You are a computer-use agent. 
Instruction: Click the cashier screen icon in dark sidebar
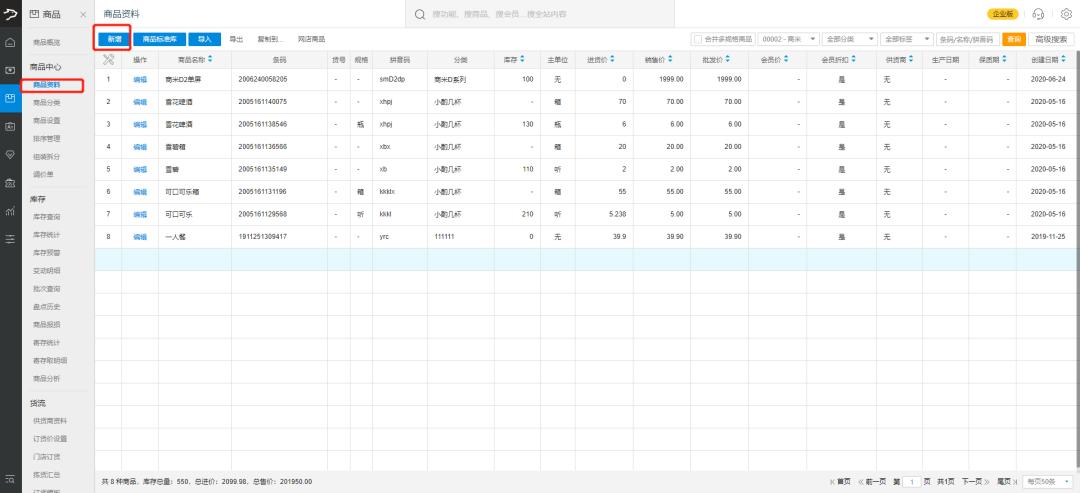[x=10, y=70]
